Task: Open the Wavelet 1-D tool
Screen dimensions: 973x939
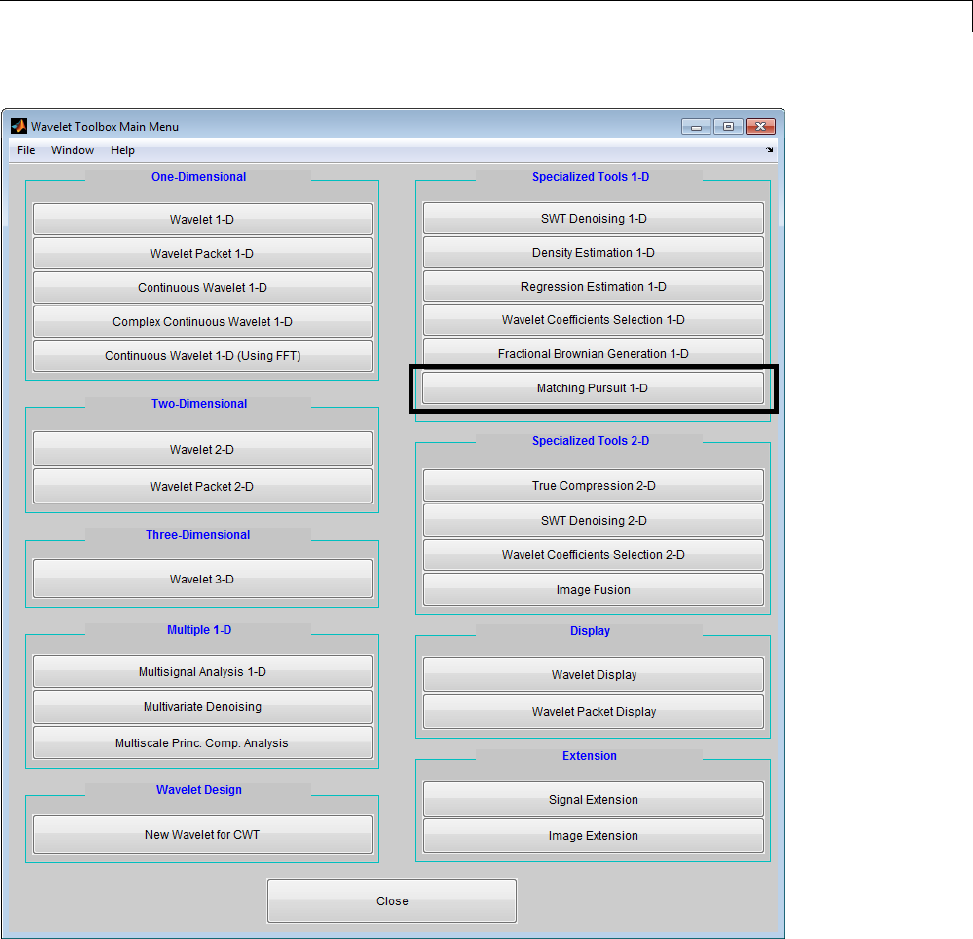Action: pyautogui.click(x=202, y=219)
